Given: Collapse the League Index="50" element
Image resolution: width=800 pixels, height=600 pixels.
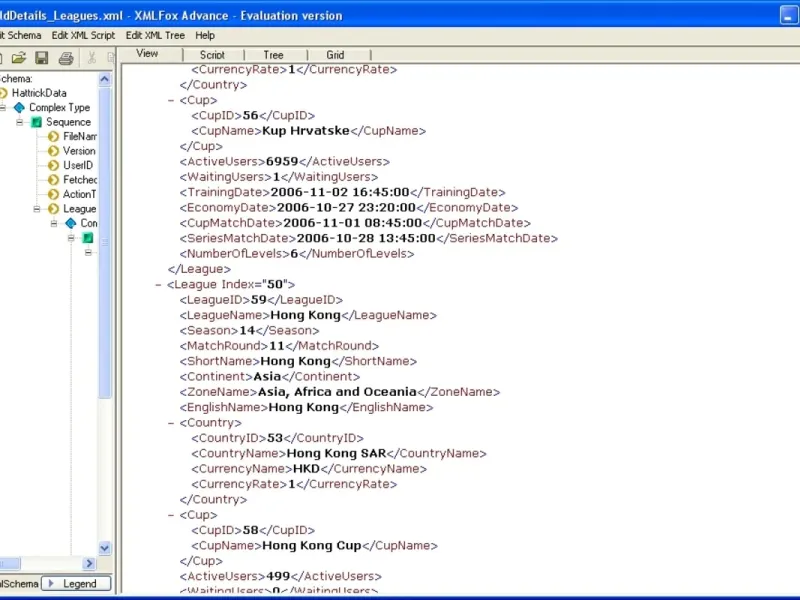Looking at the screenshot, I should point(158,285).
